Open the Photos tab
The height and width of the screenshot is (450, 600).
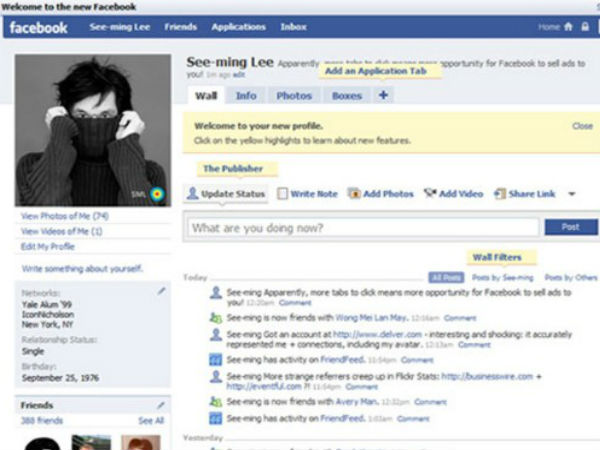(x=294, y=96)
